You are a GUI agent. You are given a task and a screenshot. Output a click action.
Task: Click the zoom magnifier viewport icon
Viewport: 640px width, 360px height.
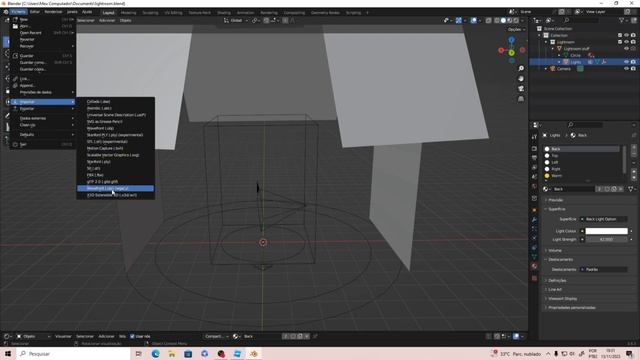click(x=521, y=69)
